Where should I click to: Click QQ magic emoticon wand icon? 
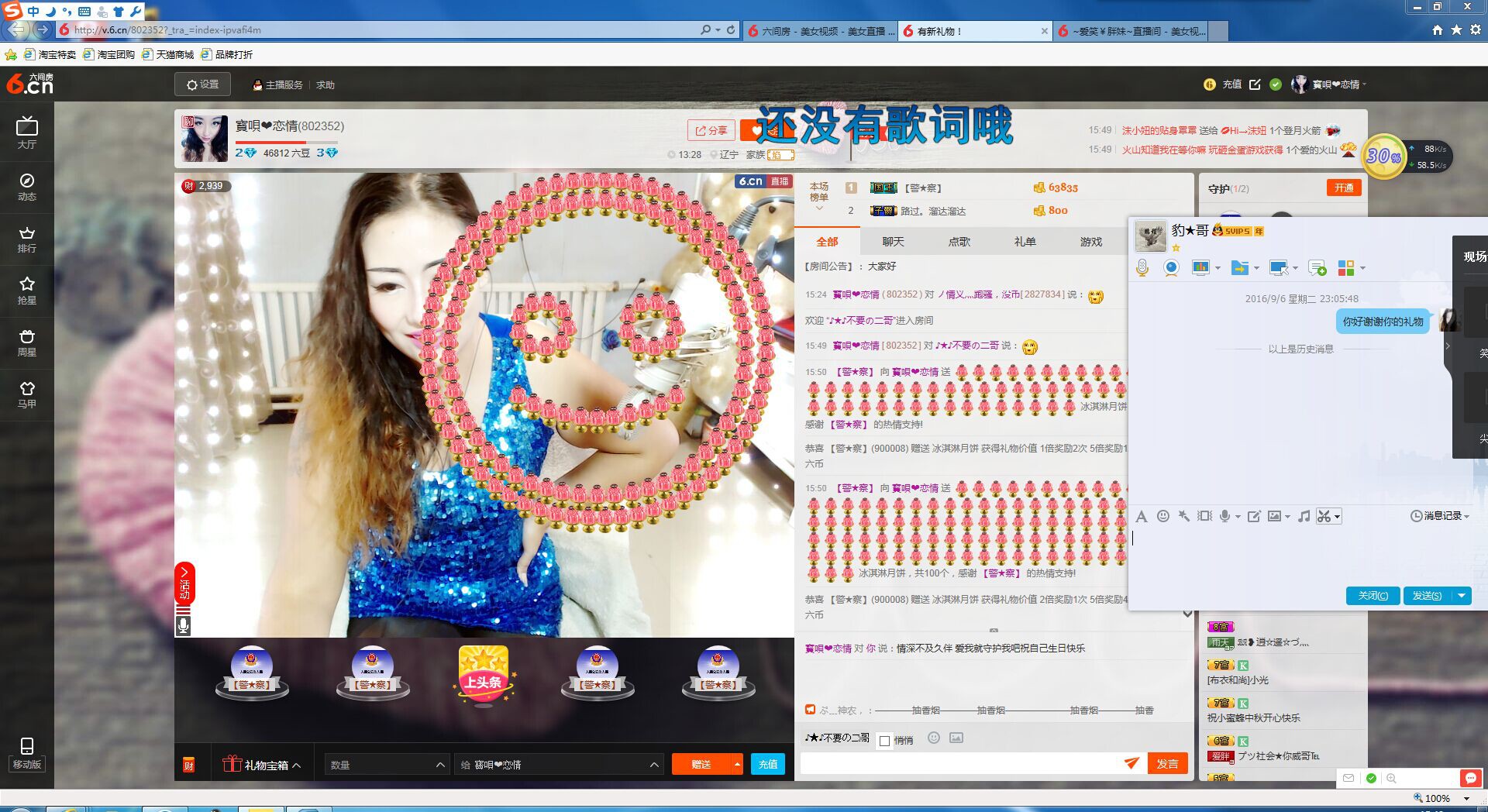coord(1183,516)
